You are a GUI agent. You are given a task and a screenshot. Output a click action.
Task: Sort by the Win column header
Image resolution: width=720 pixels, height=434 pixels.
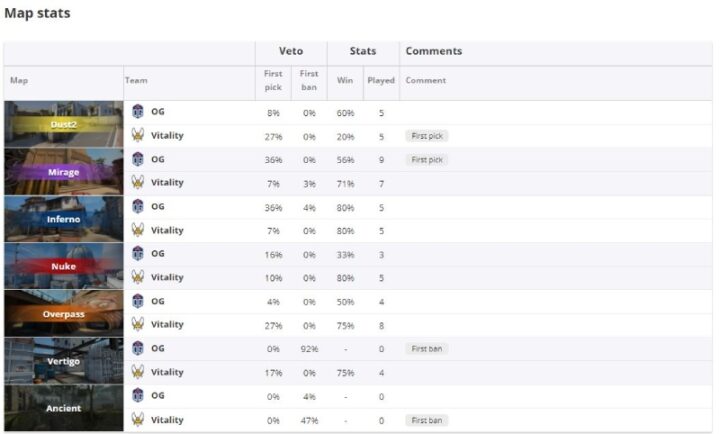tap(345, 80)
